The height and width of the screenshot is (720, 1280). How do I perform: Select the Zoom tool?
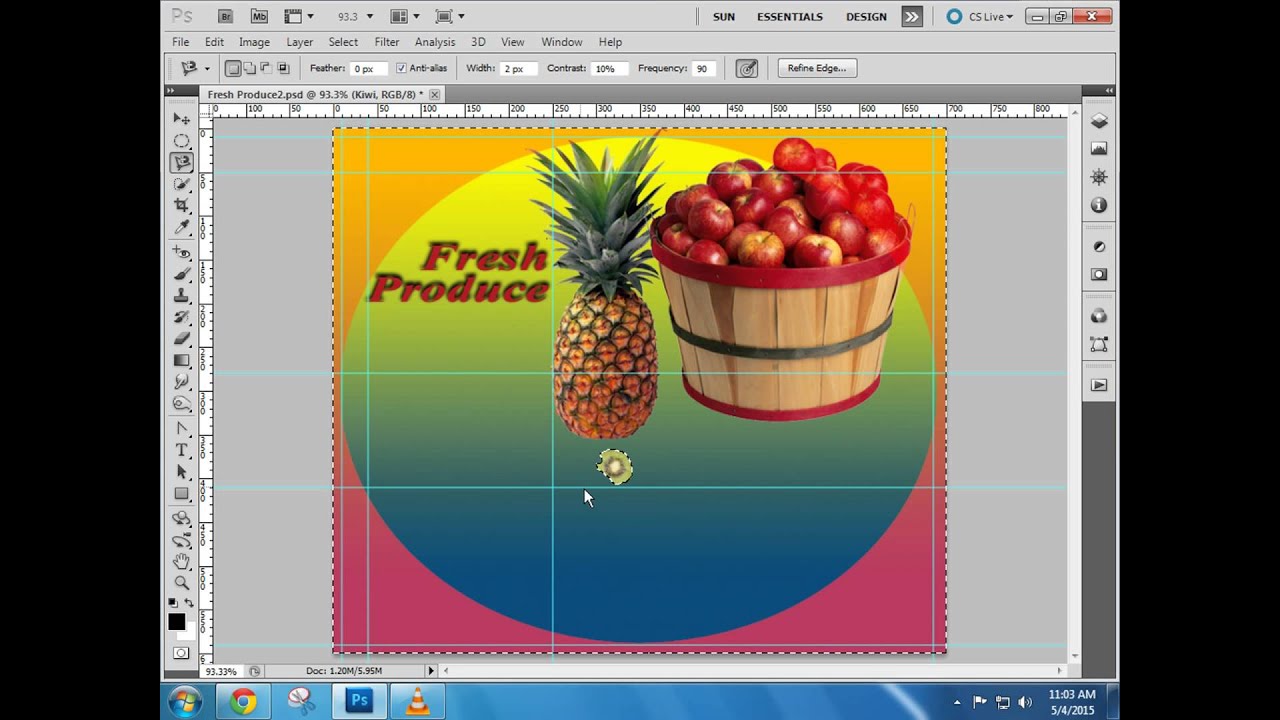181,583
